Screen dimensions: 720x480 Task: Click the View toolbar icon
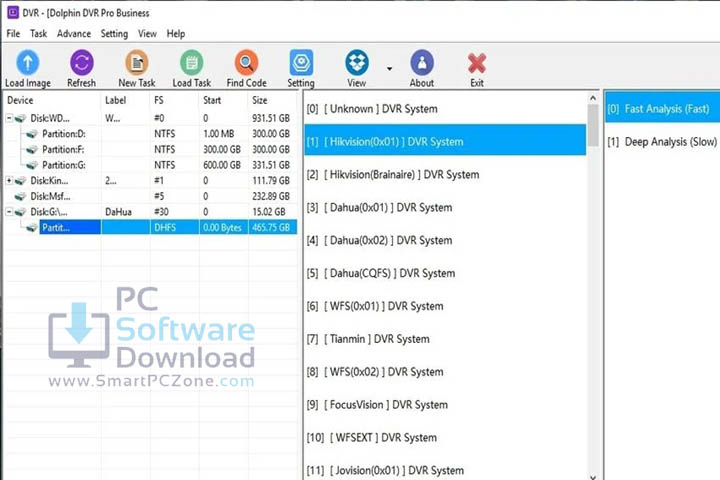pos(357,63)
